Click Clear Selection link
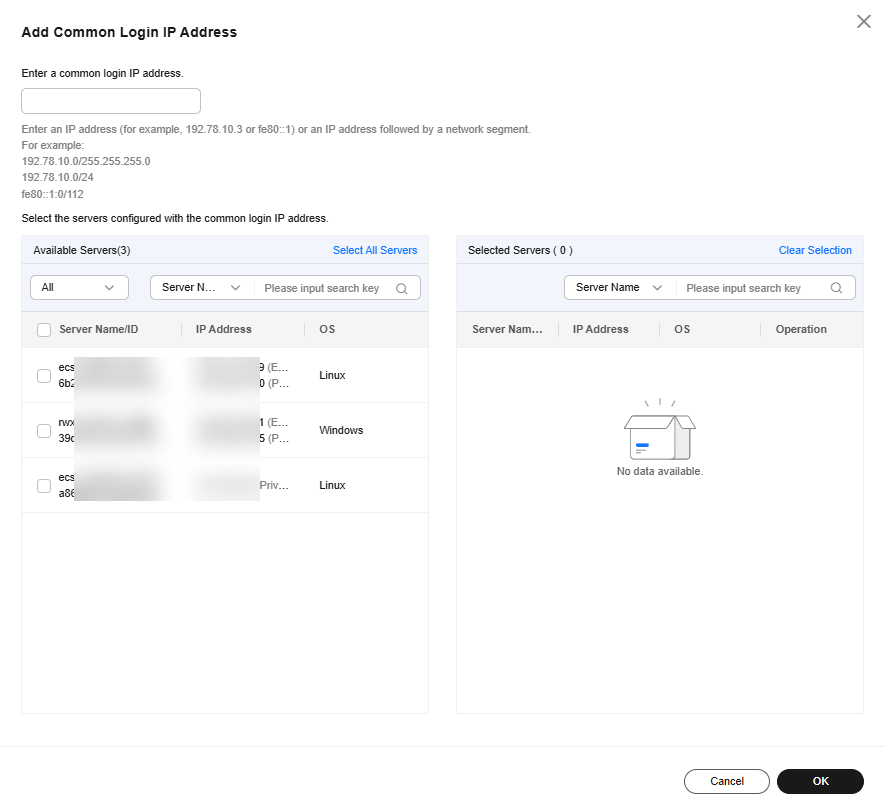This screenshot has height=805, width=885. (815, 250)
